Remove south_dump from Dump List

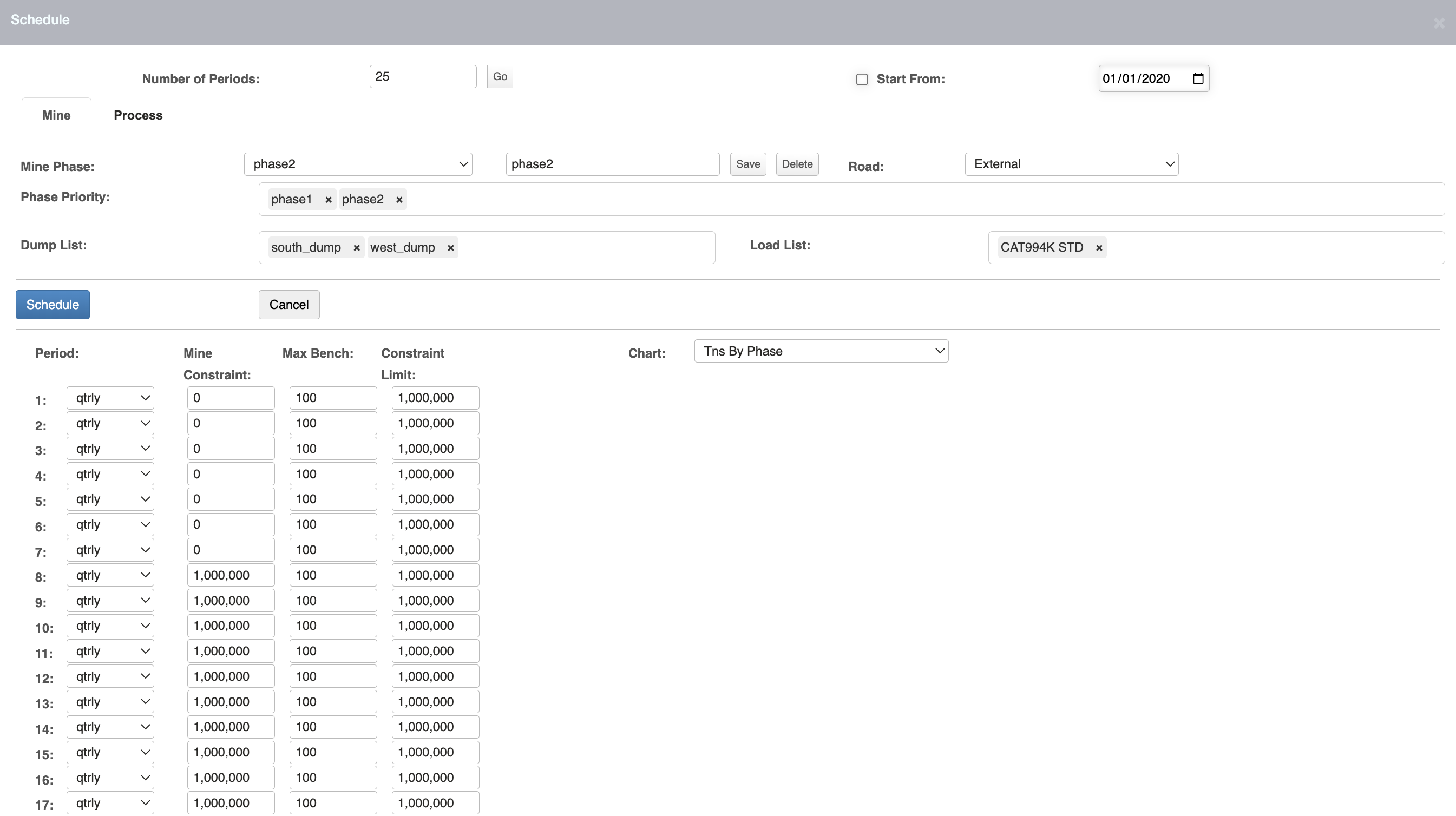click(x=356, y=247)
